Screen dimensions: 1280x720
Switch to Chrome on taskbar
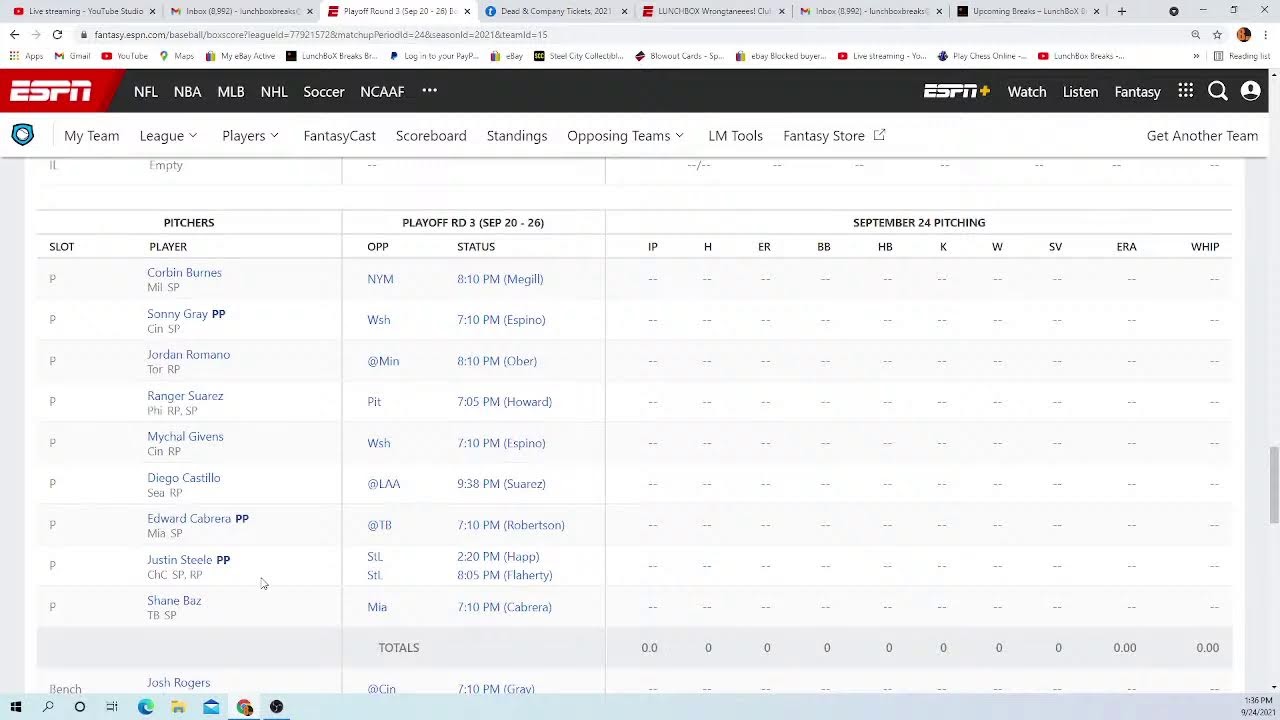pyautogui.click(x=244, y=707)
